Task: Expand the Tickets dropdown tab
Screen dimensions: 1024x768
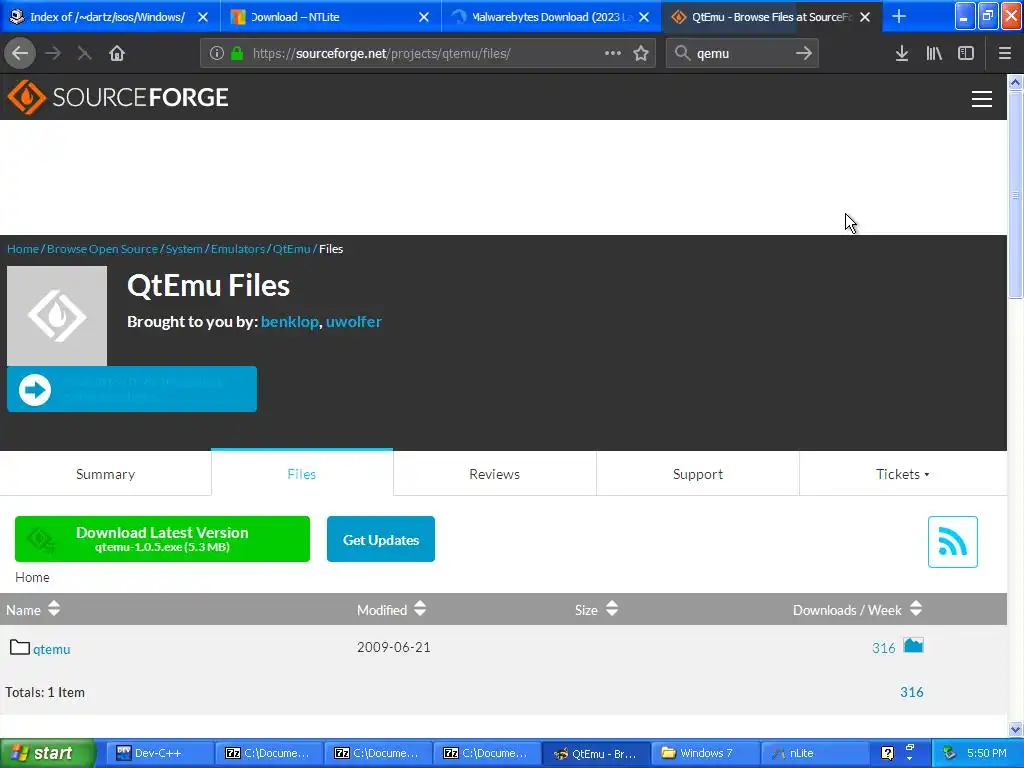Action: tap(903, 474)
